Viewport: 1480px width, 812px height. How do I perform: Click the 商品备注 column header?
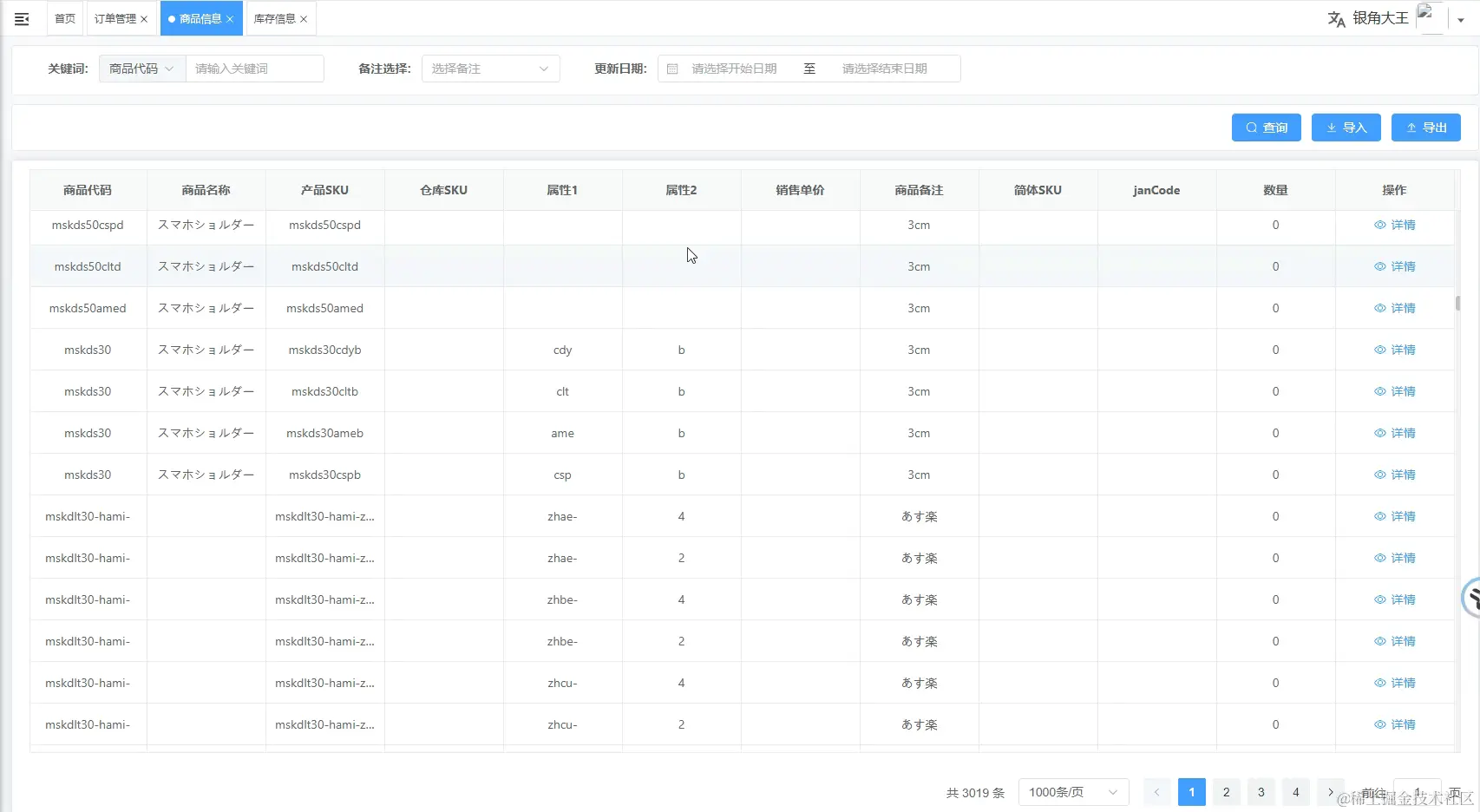[x=920, y=190]
